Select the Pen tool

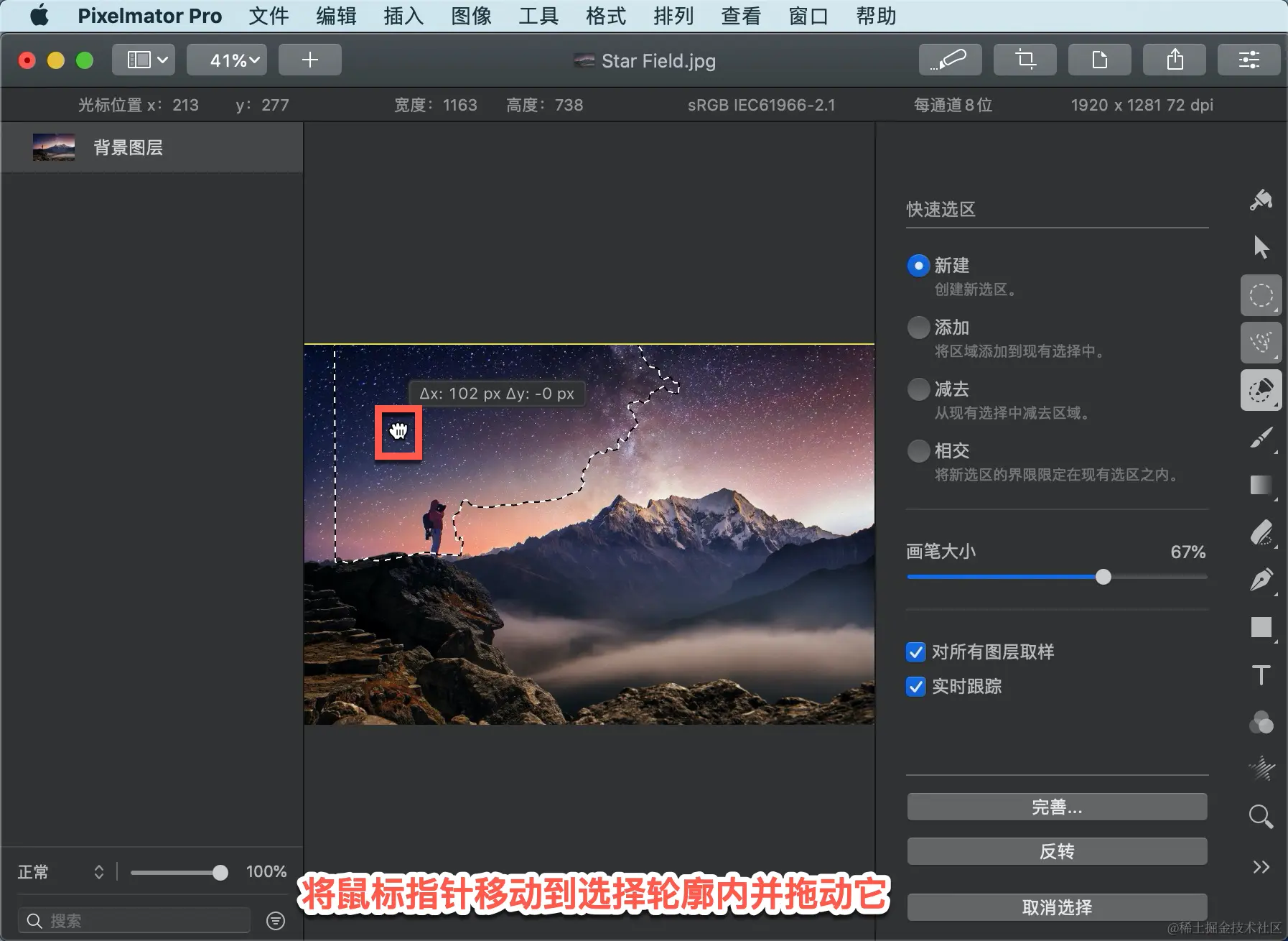(x=1261, y=580)
